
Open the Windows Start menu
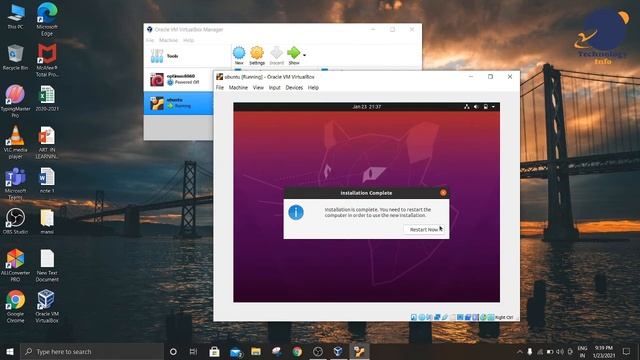pyautogui.click(x=10, y=351)
